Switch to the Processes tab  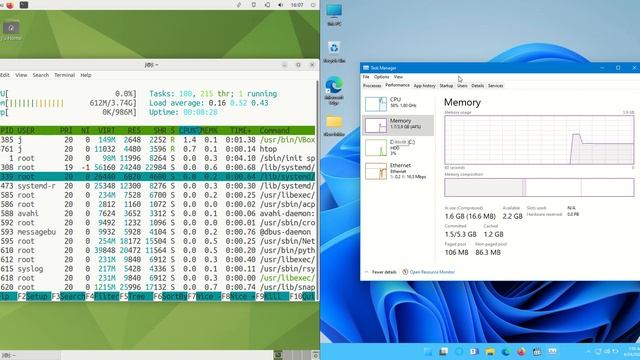[372, 86]
